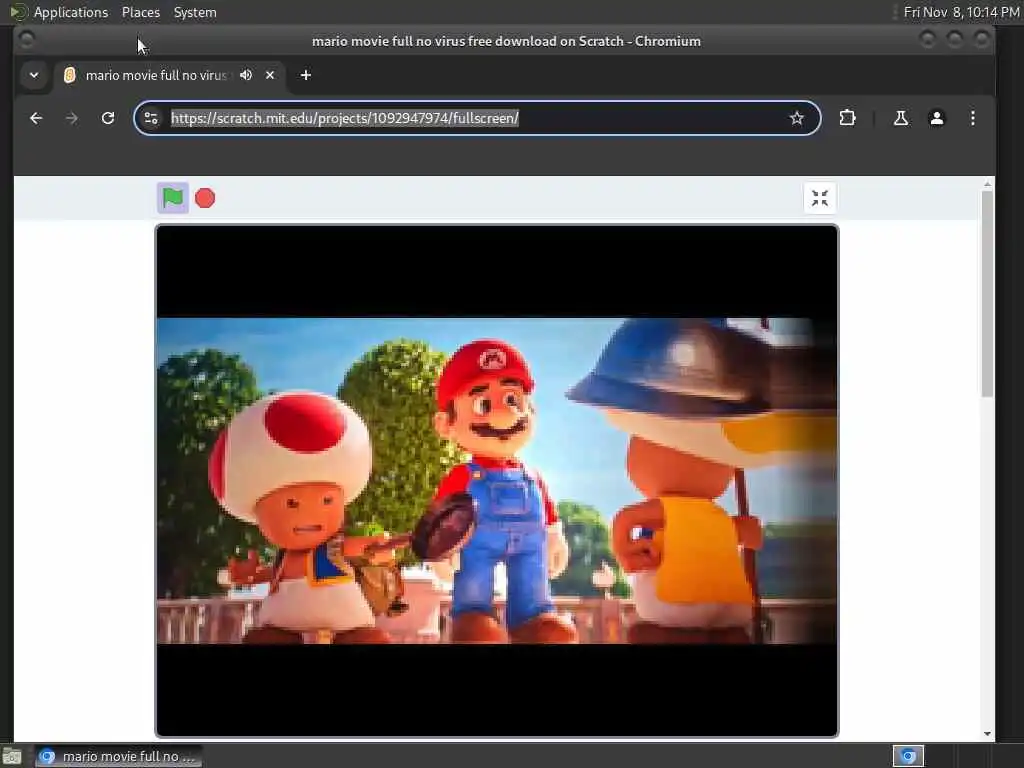Screen dimensions: 1024x768
Task: Go back to the previous page
Action: click(37, 118)
